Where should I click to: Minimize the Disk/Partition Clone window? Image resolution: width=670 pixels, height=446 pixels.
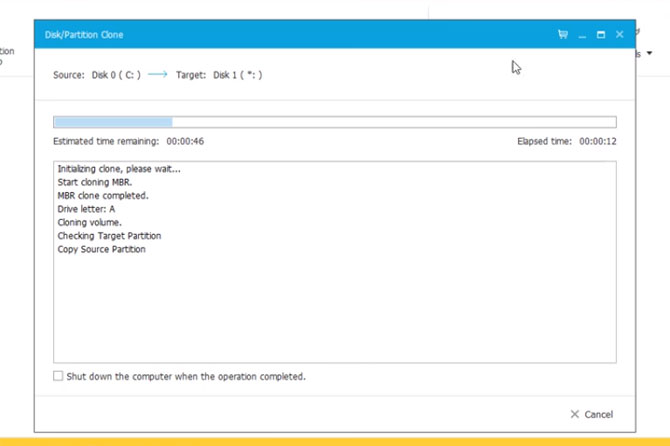[x=582, y=35]
